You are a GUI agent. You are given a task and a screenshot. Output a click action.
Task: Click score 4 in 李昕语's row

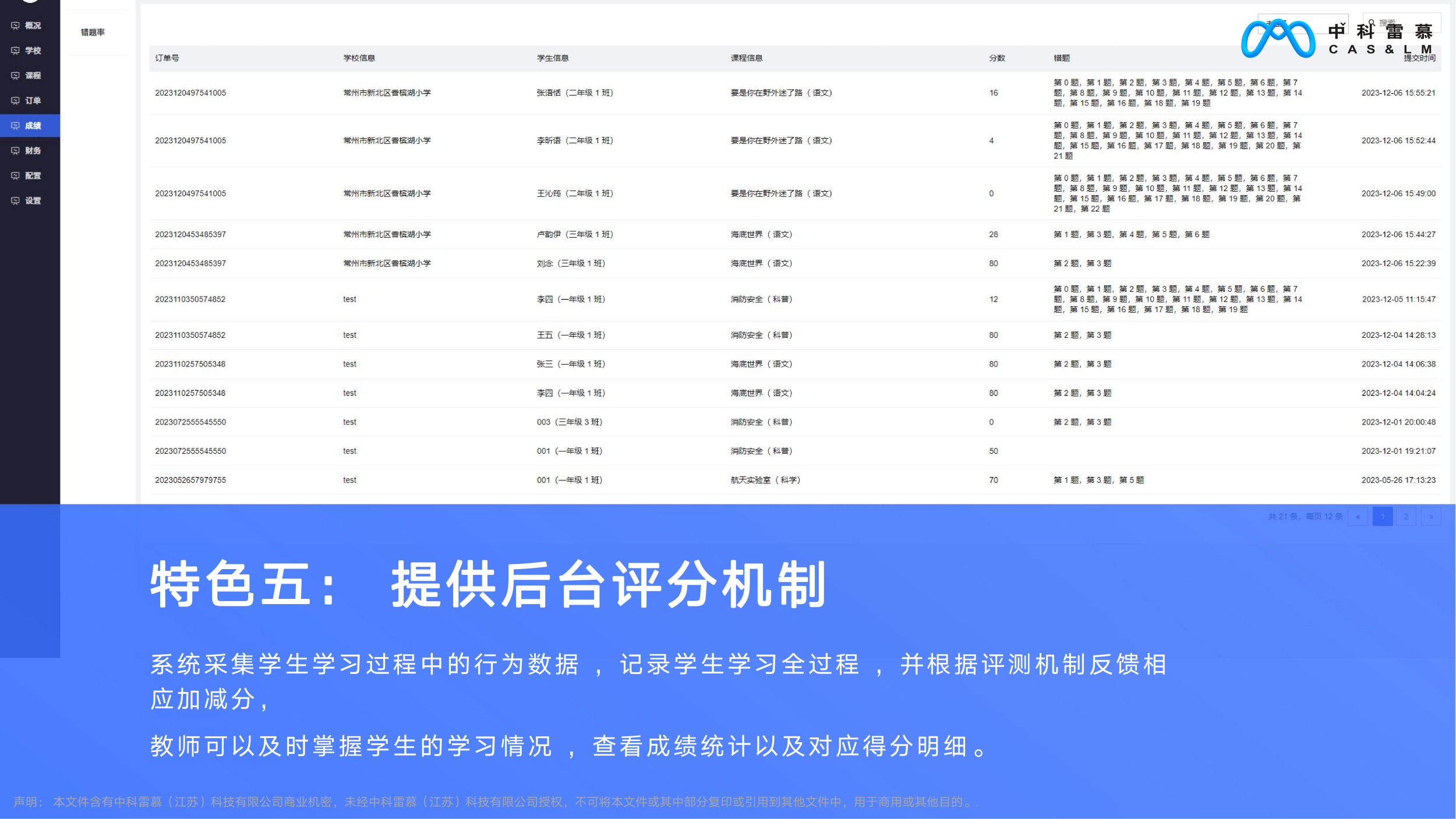(x=991, y=141)
